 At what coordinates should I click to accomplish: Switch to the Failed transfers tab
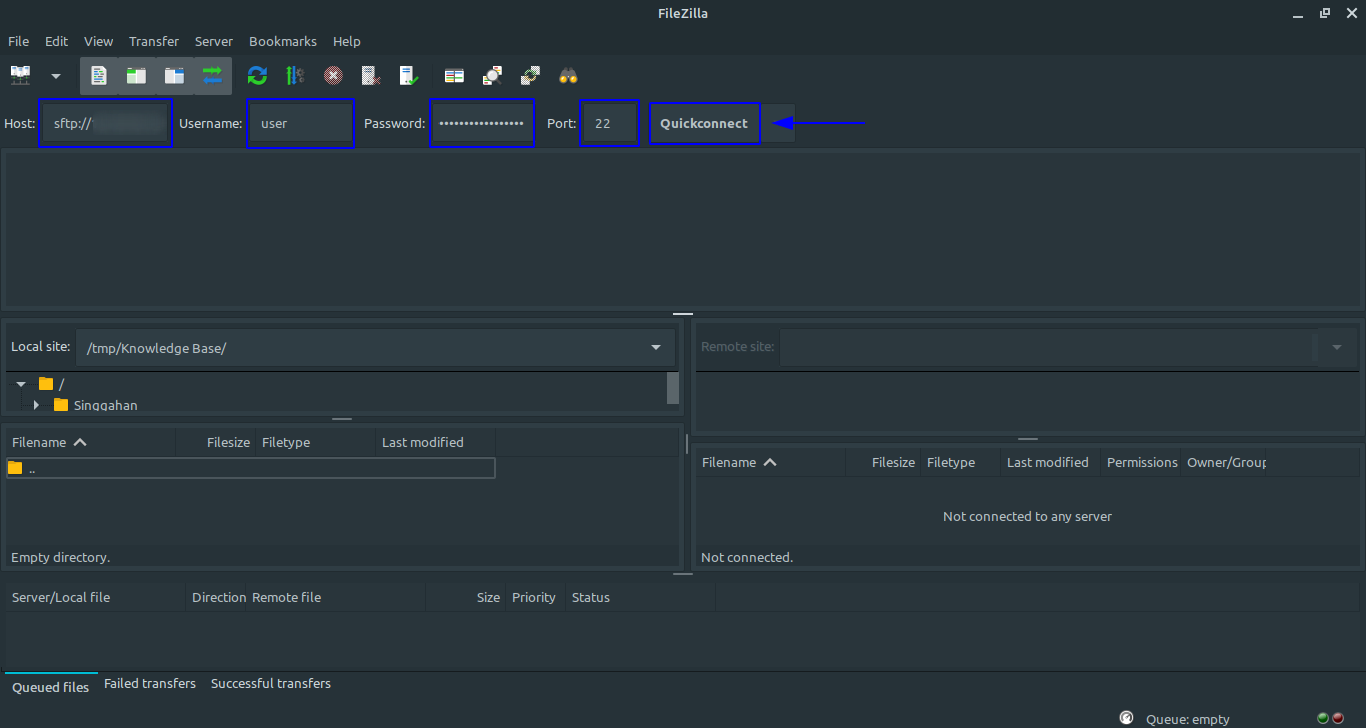[150, 684]
